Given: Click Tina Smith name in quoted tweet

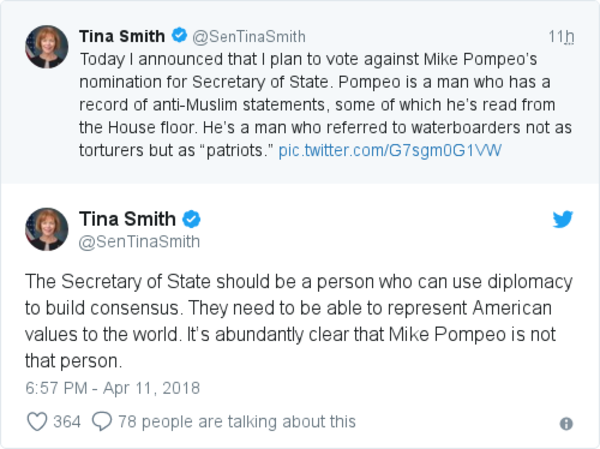Looking at the screenshot, I should click(121, 36).
